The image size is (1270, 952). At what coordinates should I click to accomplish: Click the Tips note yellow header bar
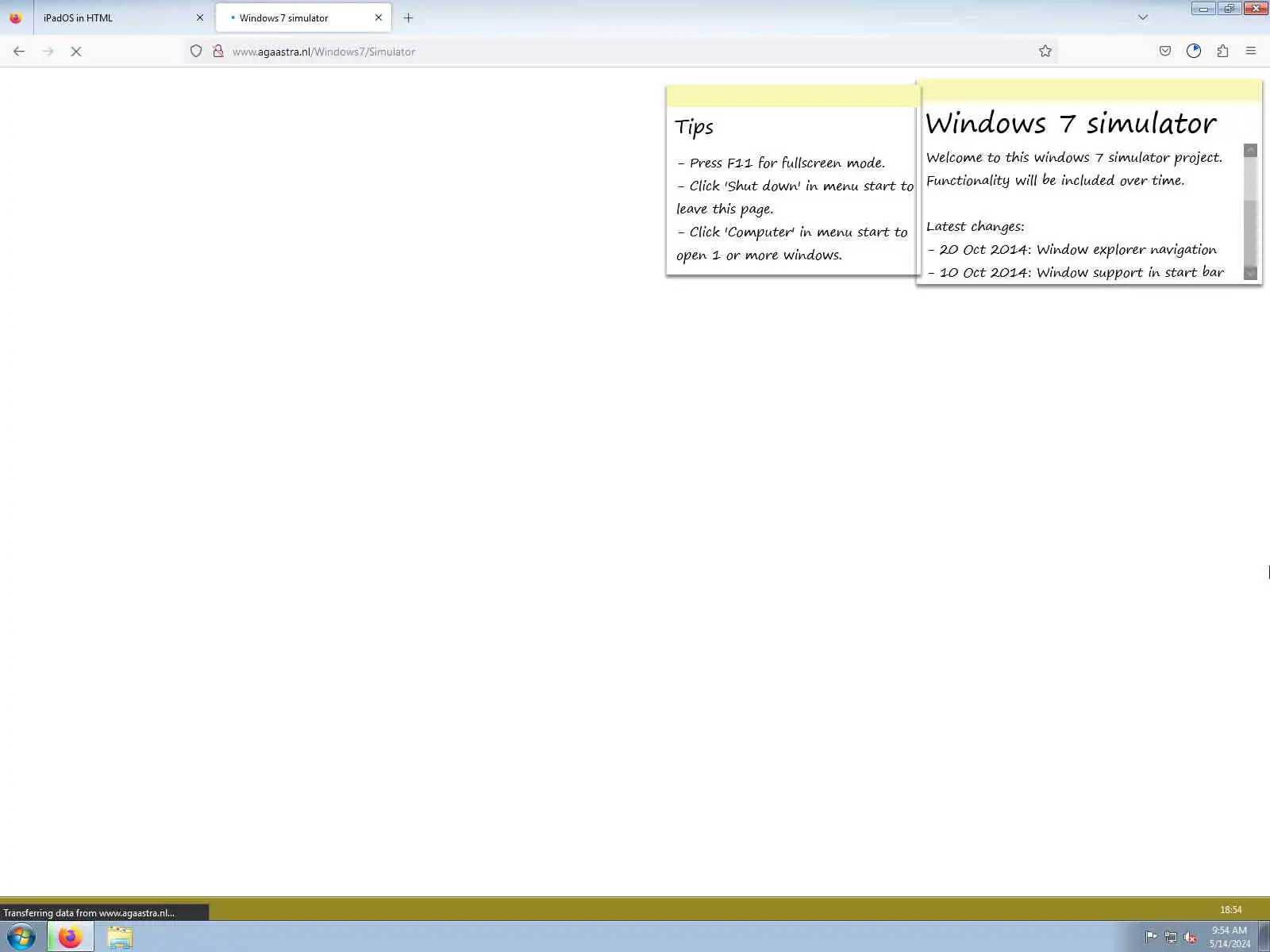(x=793, y=96)
